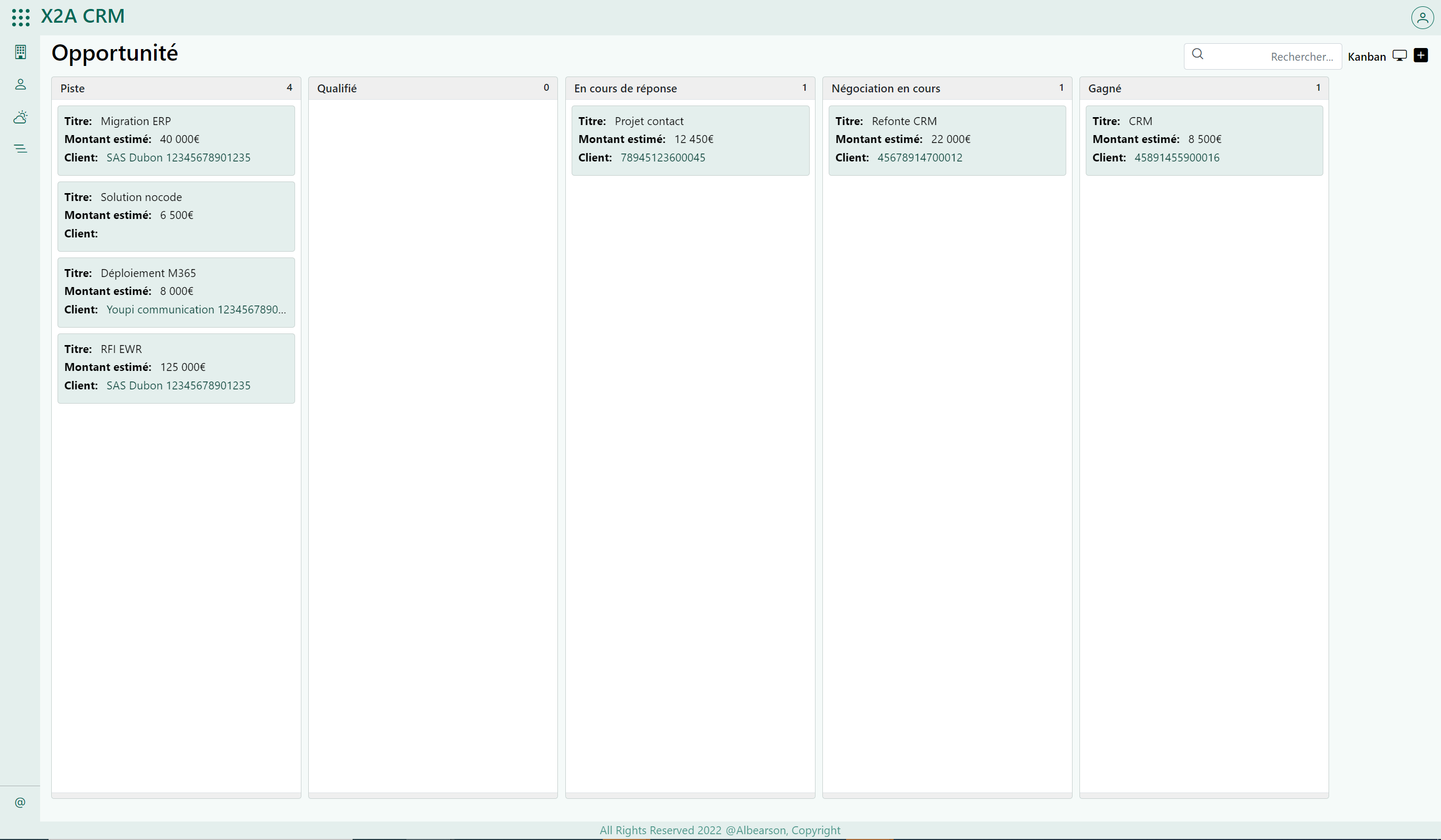
Task: Open client 78945123600045 link
Action: [x=663, y=158]
